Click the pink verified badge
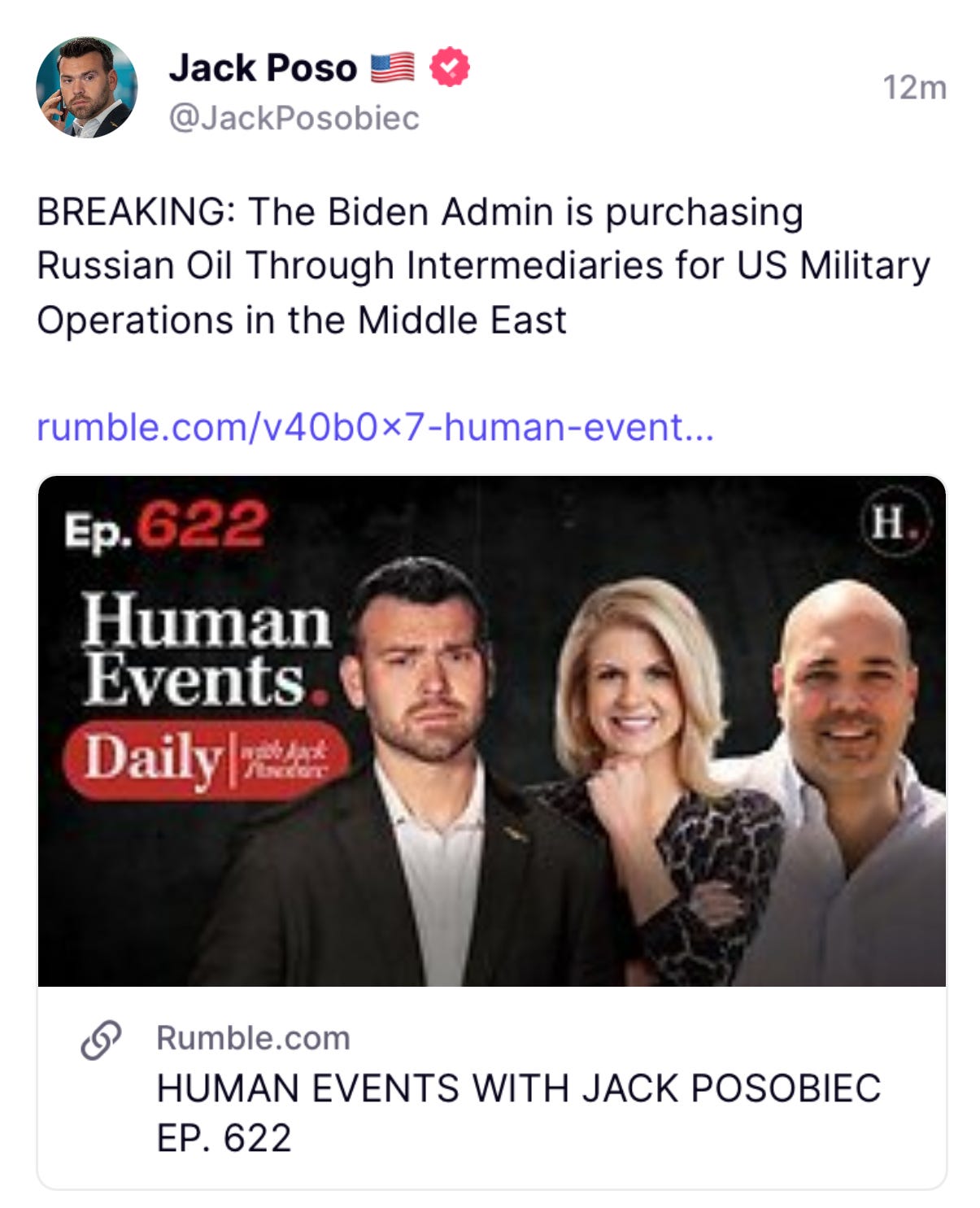This screenshot has width=980, height=1208. coord(450,67)
